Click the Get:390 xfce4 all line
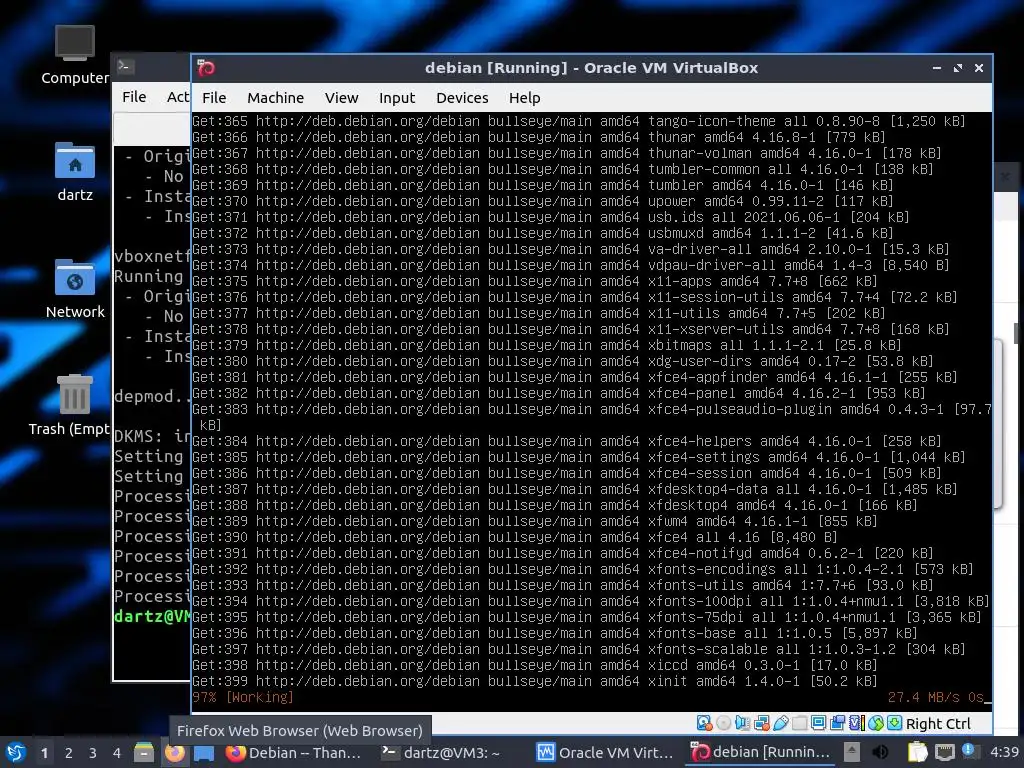Viewport: 1024px width, 768px height. click(x=515, y=537)
